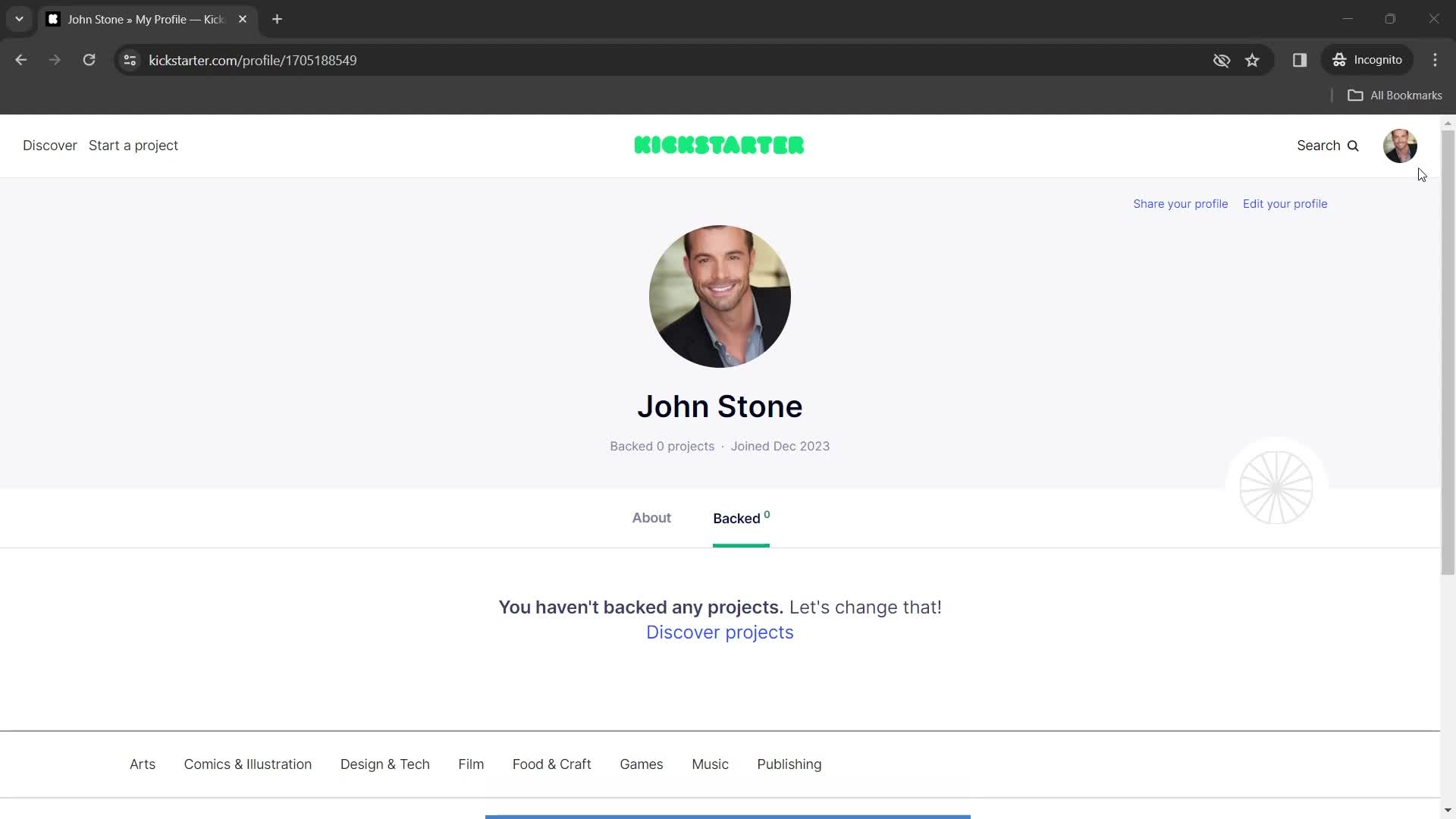Viewport: 1456px width, 819px height.
Task: Click the user profile avatar top-right
Action: pyautogui.click(x=1401, y=144)
